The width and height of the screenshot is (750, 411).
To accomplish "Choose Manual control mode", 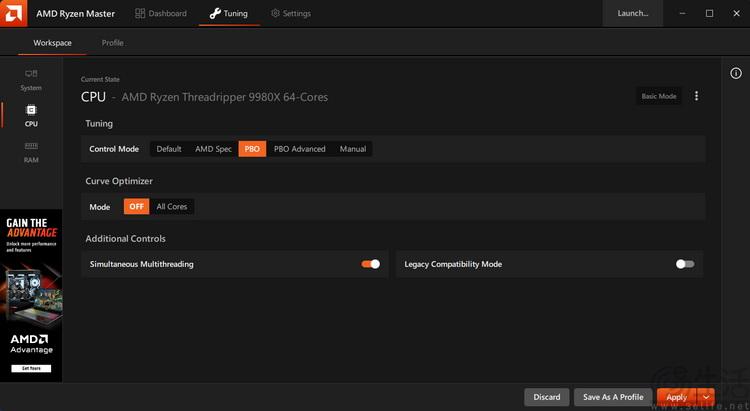I will [x=353, y=149].
